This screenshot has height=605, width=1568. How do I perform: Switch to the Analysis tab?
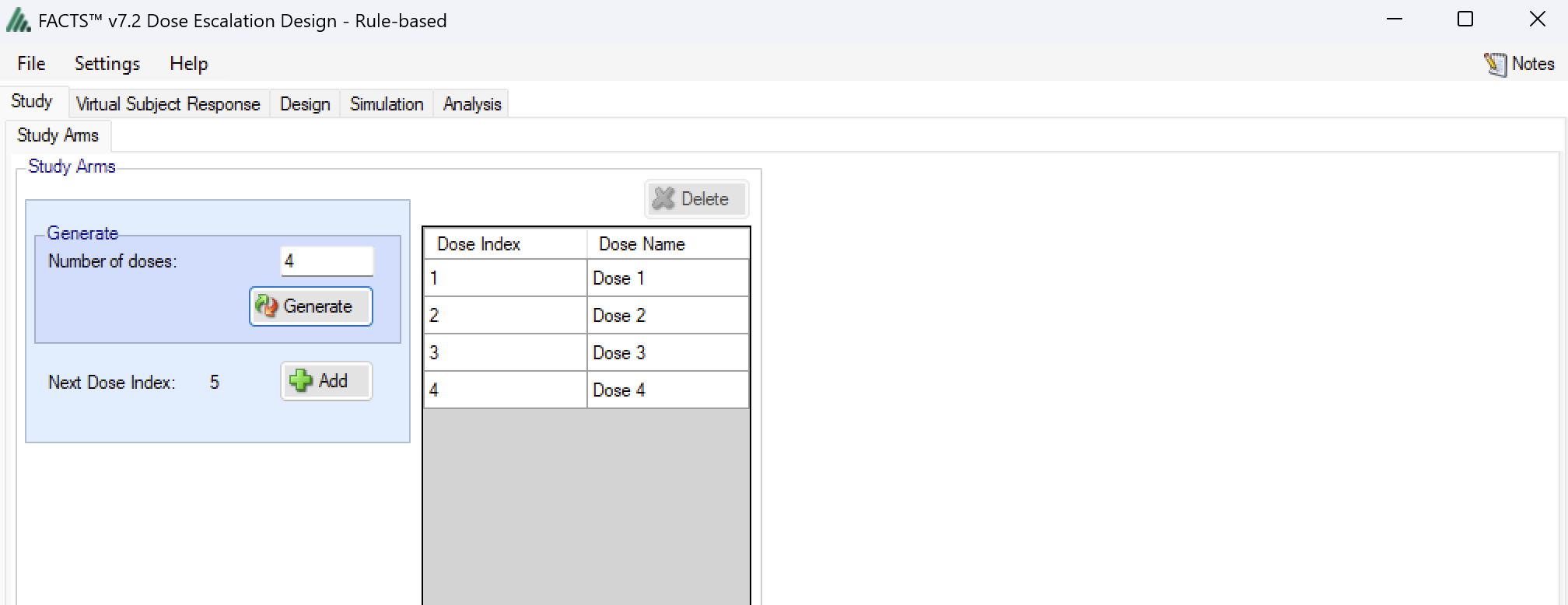471,104
